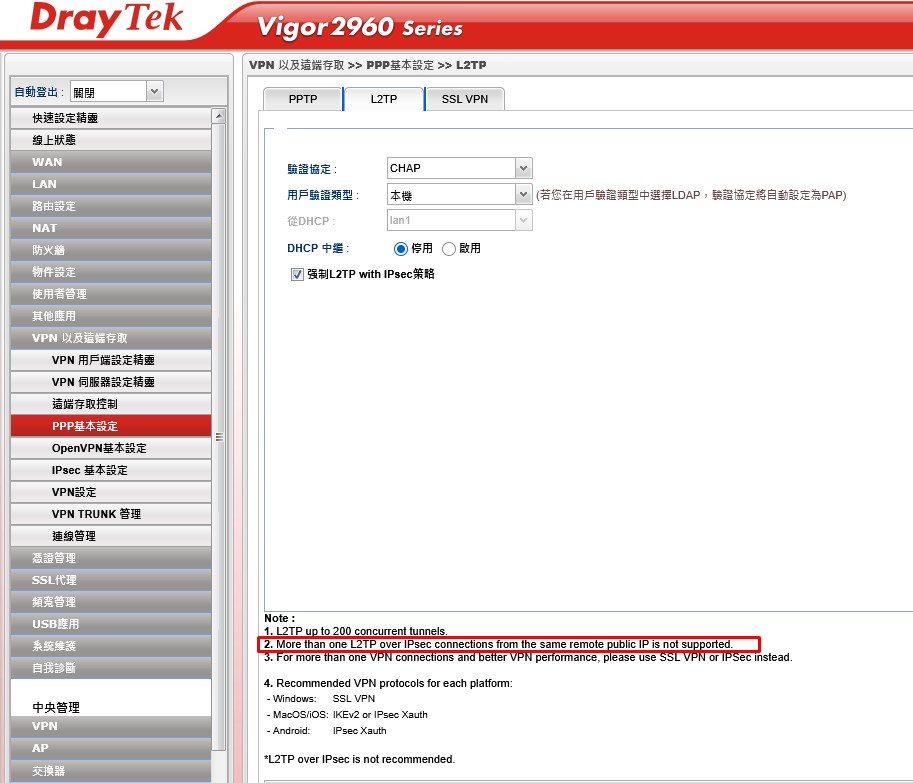
Task: Expand the 路由設定 menu section
Action: [x=111, y=206]
